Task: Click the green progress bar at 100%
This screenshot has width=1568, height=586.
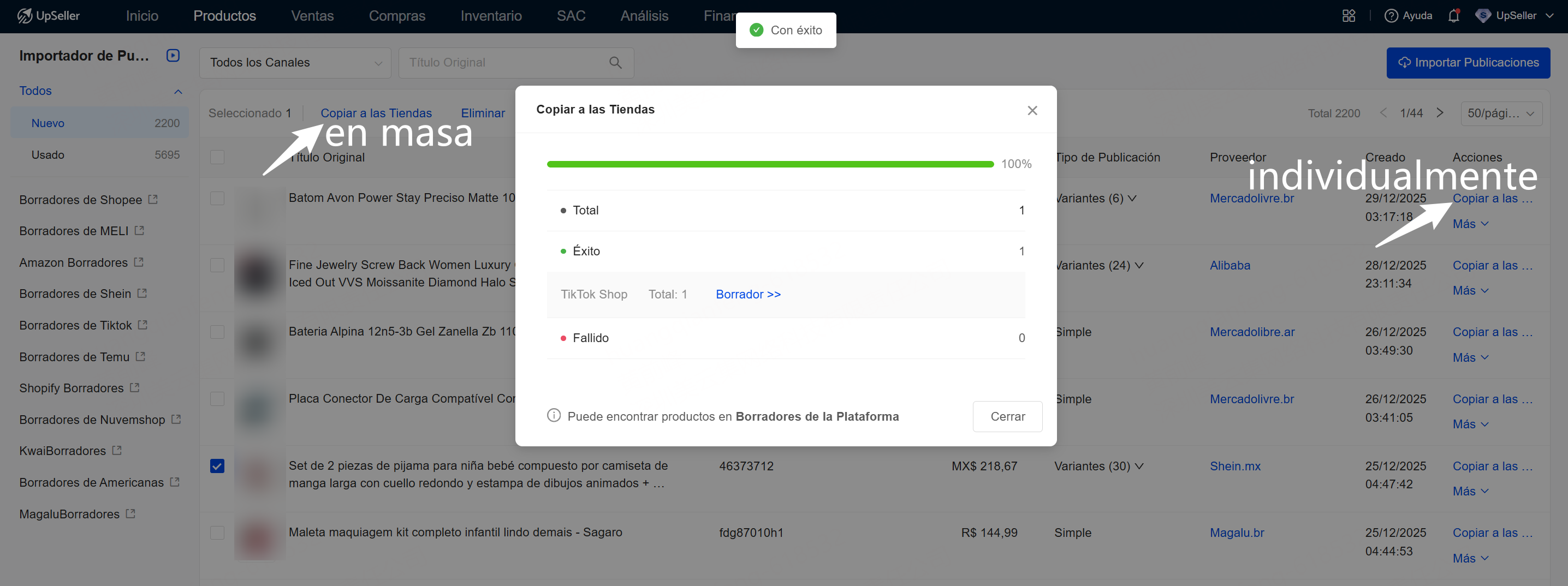Action: 770,164
